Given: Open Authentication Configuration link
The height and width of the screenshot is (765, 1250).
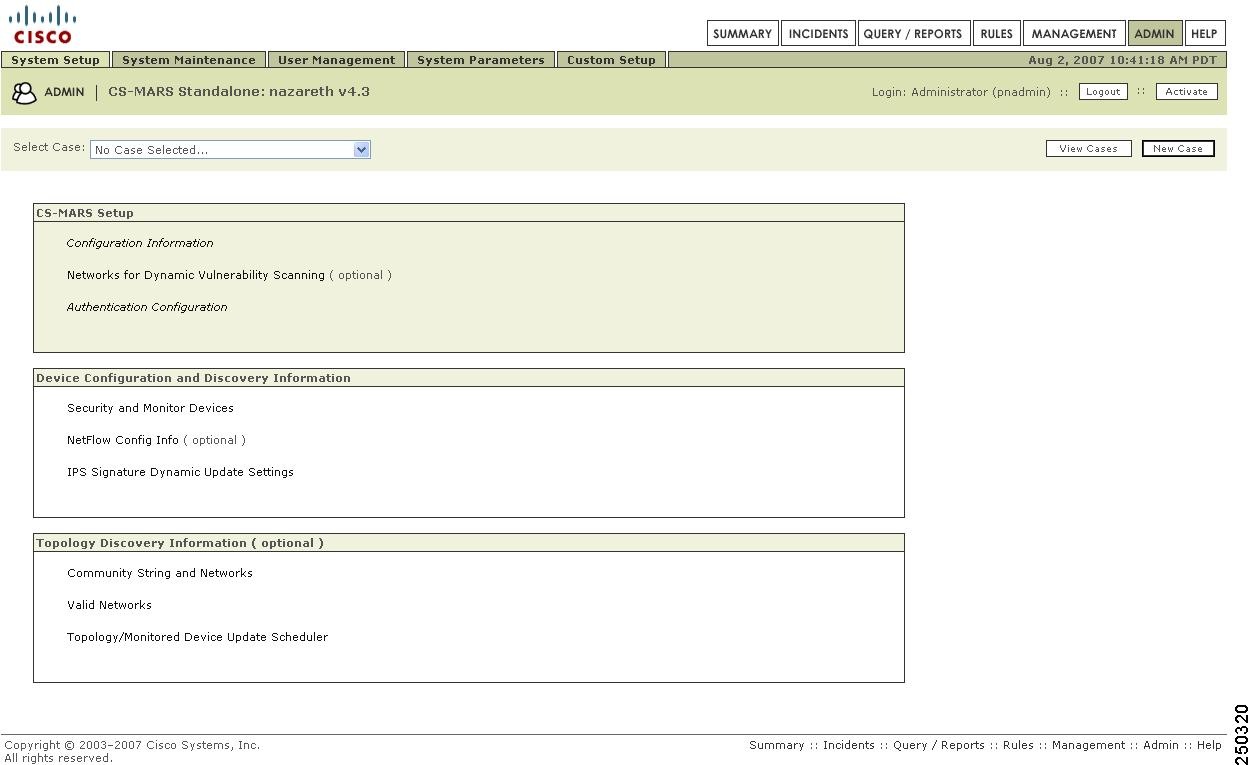Looking at the screenshot, I should point(147,307).
